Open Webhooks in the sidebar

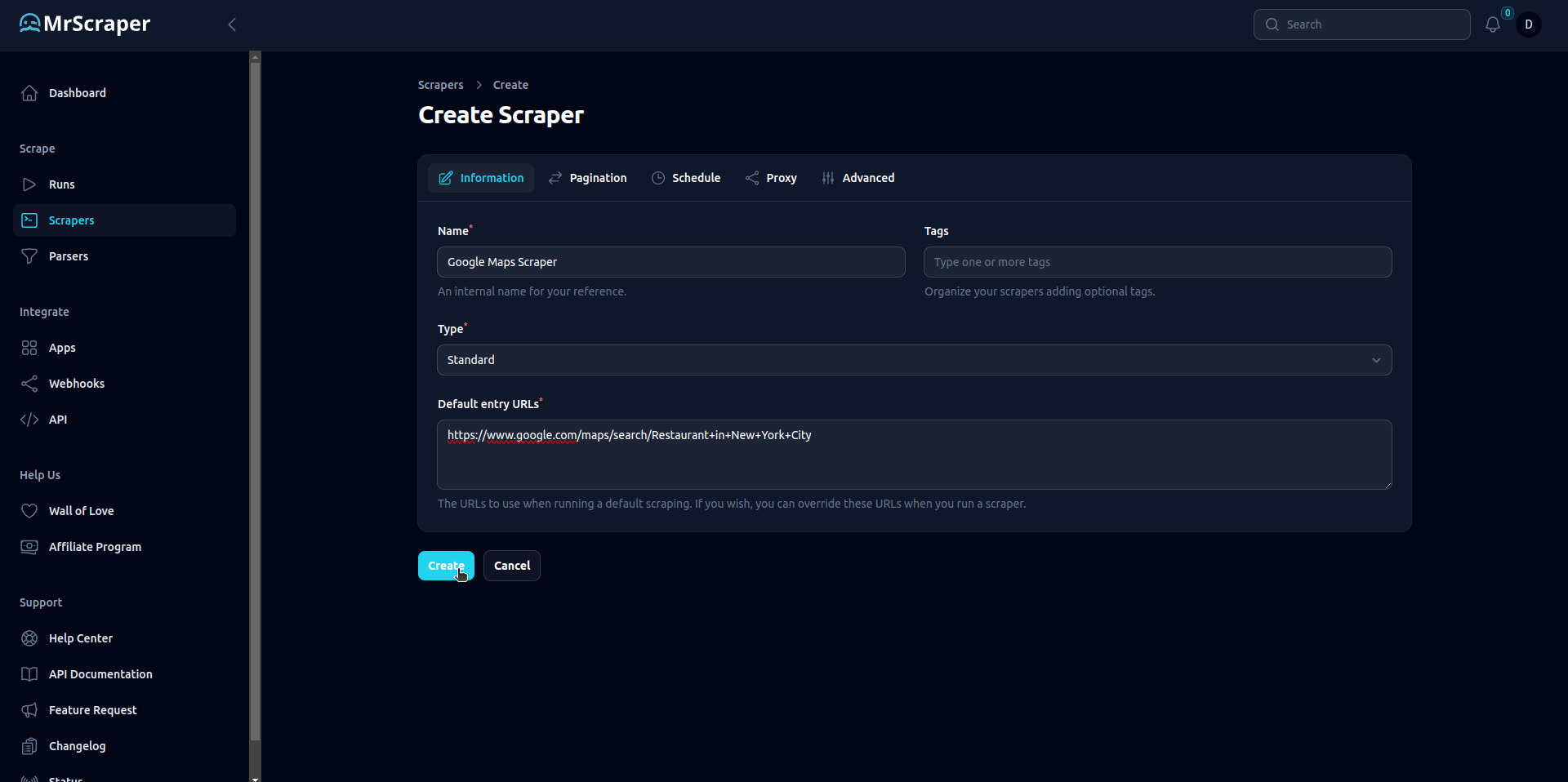coord(124,384)
